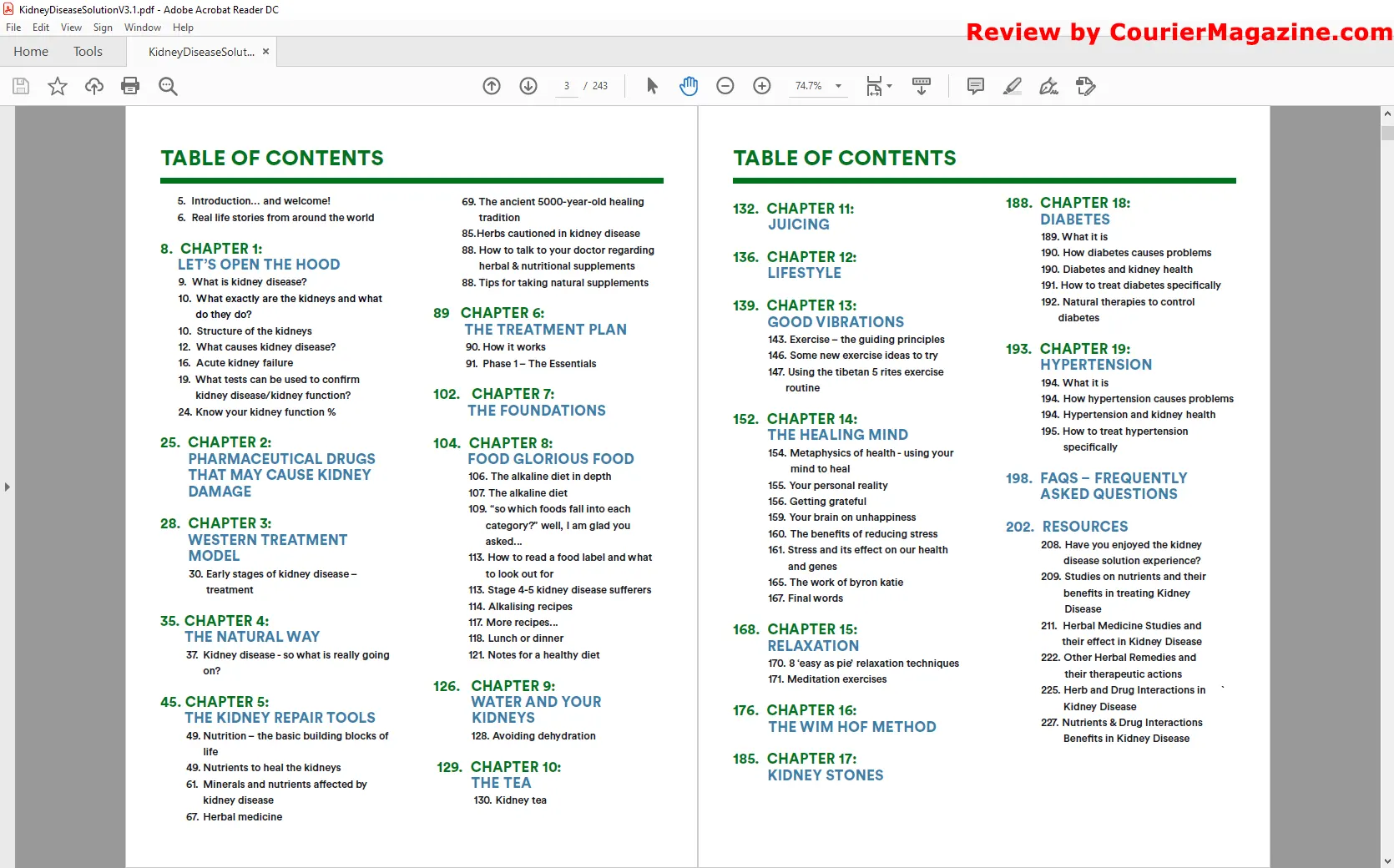Print the document via printer icon
The height and width of the screenshot is (868, 1394).
[x=130, y=86]
